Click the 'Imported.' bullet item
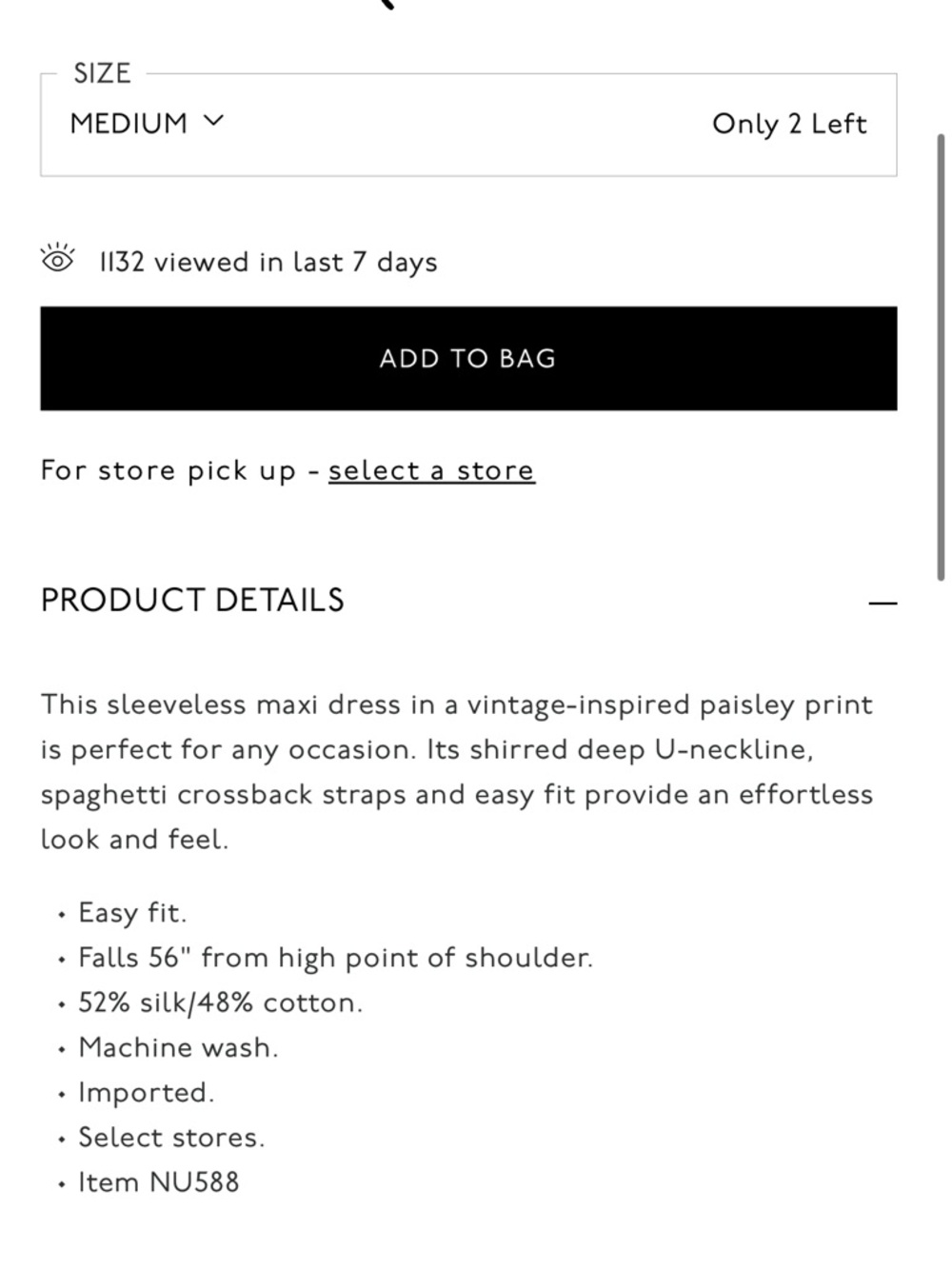Image resolution: width=952 pixels, height=1269 pixels. click(x=146, y=1092)
